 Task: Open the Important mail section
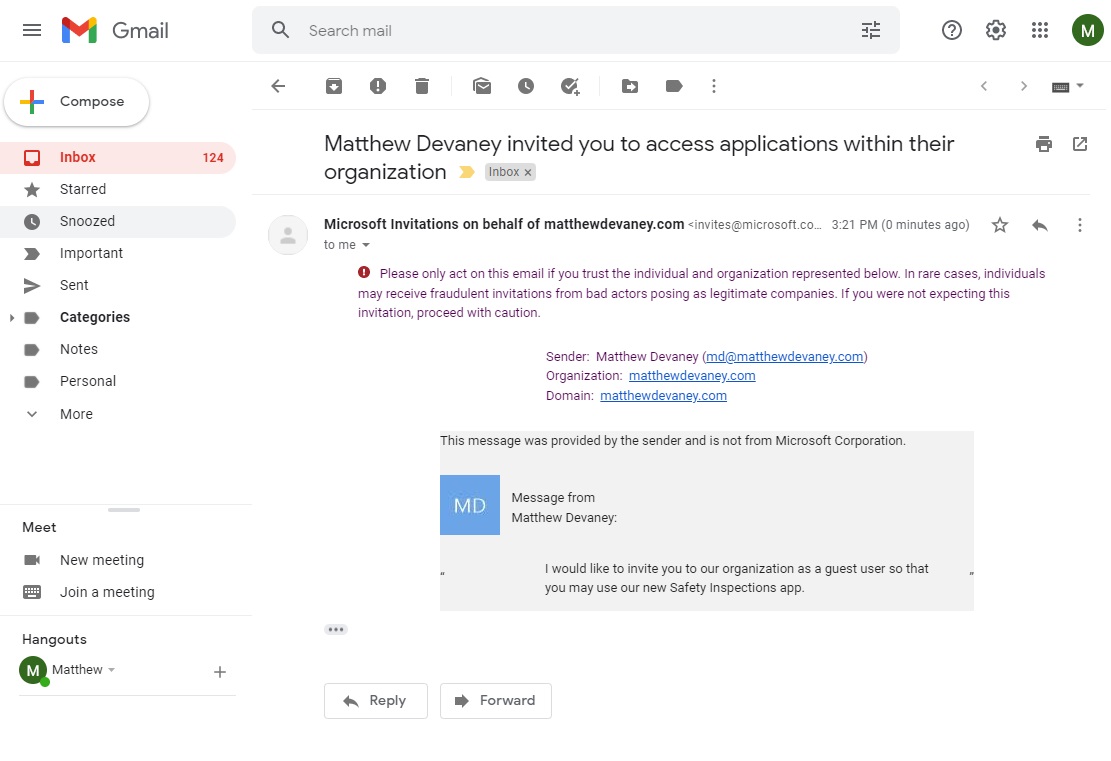[x=91, y=253]
